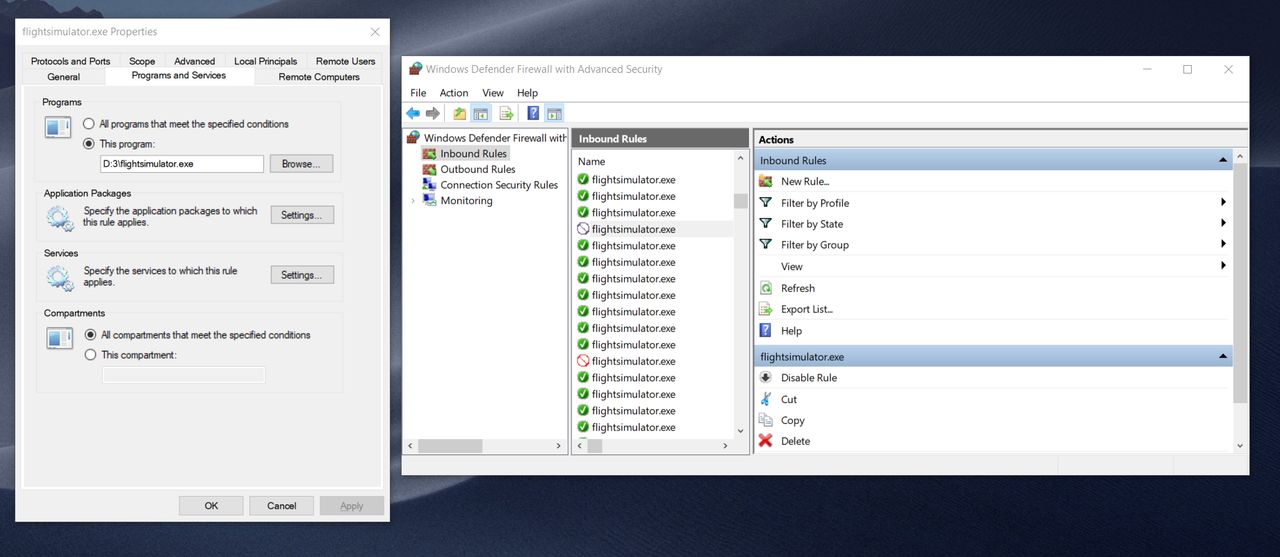Click the Copy icon in Actions pane
1280x557 pixels.
click(766, 420)
